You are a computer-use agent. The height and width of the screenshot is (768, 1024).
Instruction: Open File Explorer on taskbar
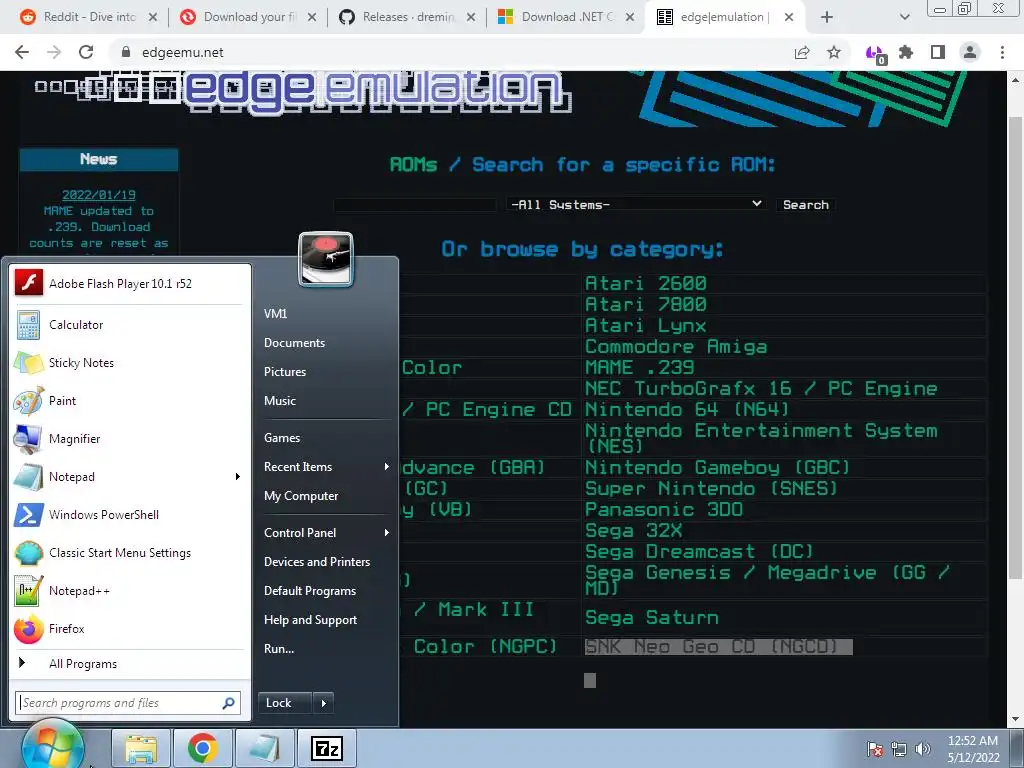[140, 748]
